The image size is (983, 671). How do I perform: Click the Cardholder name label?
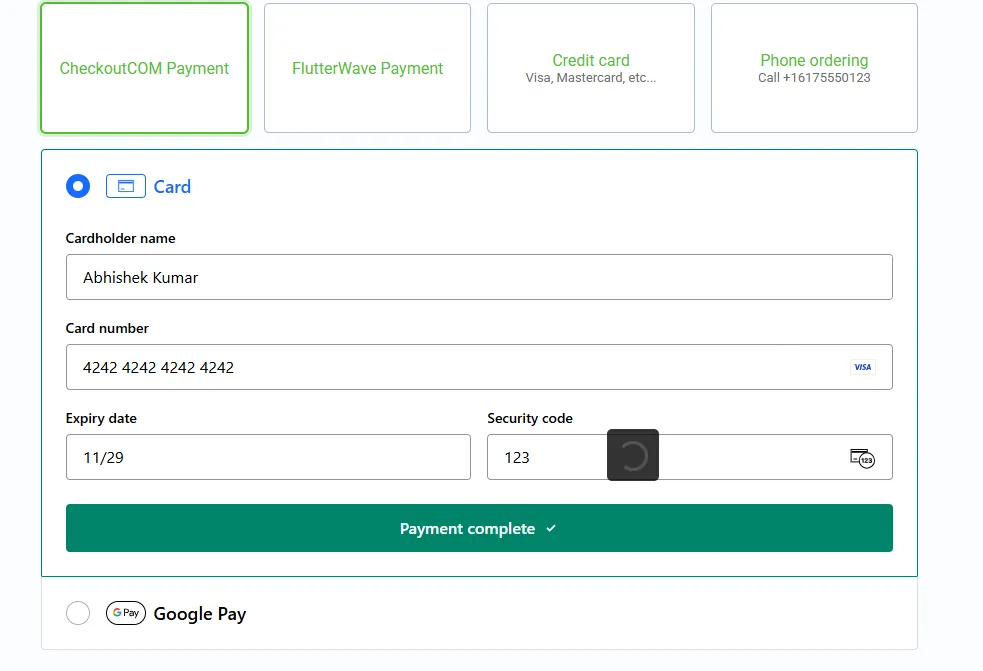click(x=120, y=238)
